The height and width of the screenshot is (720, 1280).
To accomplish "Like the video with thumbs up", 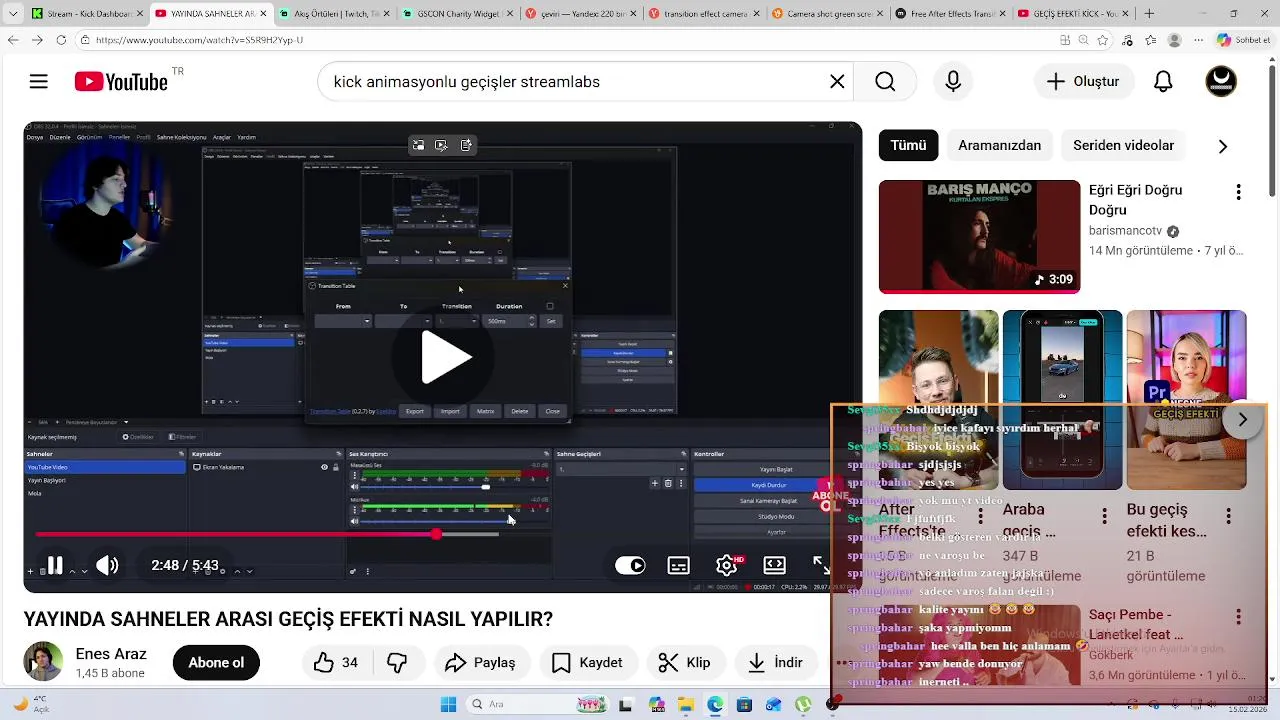I will pos(337,663).
